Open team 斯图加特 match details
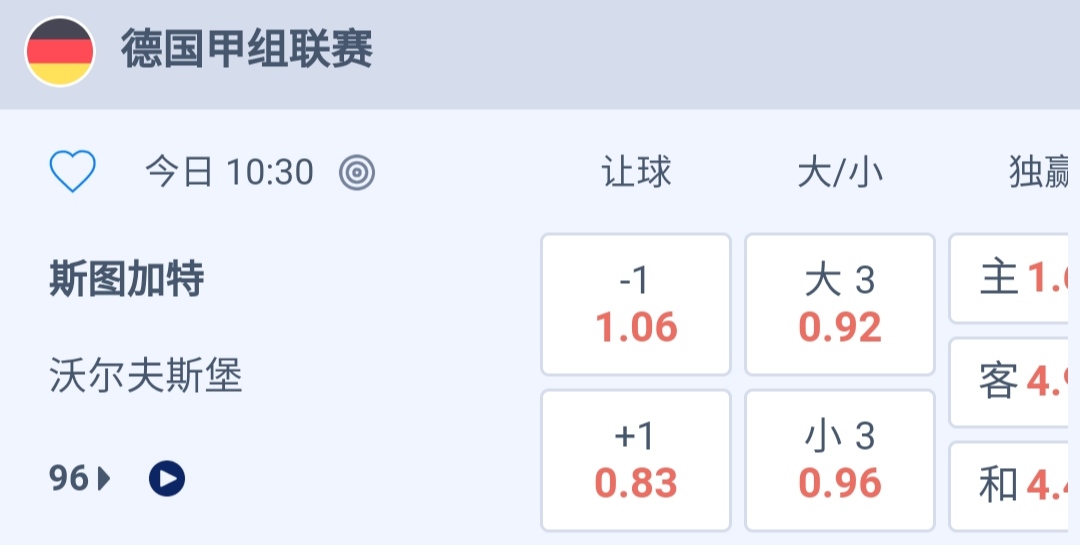 126,279
